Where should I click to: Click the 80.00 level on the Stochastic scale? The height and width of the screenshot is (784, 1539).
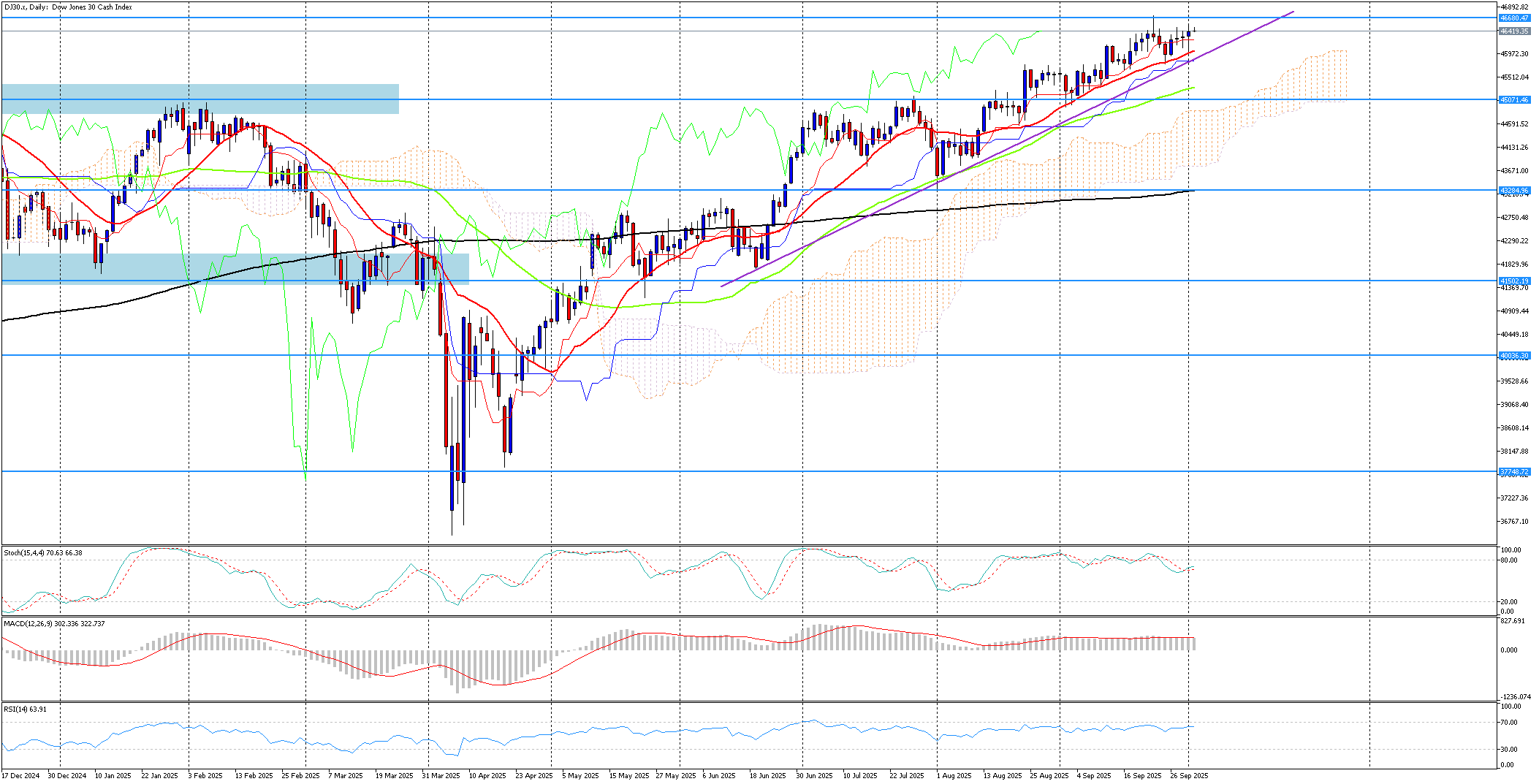(x=1509, y=560)
